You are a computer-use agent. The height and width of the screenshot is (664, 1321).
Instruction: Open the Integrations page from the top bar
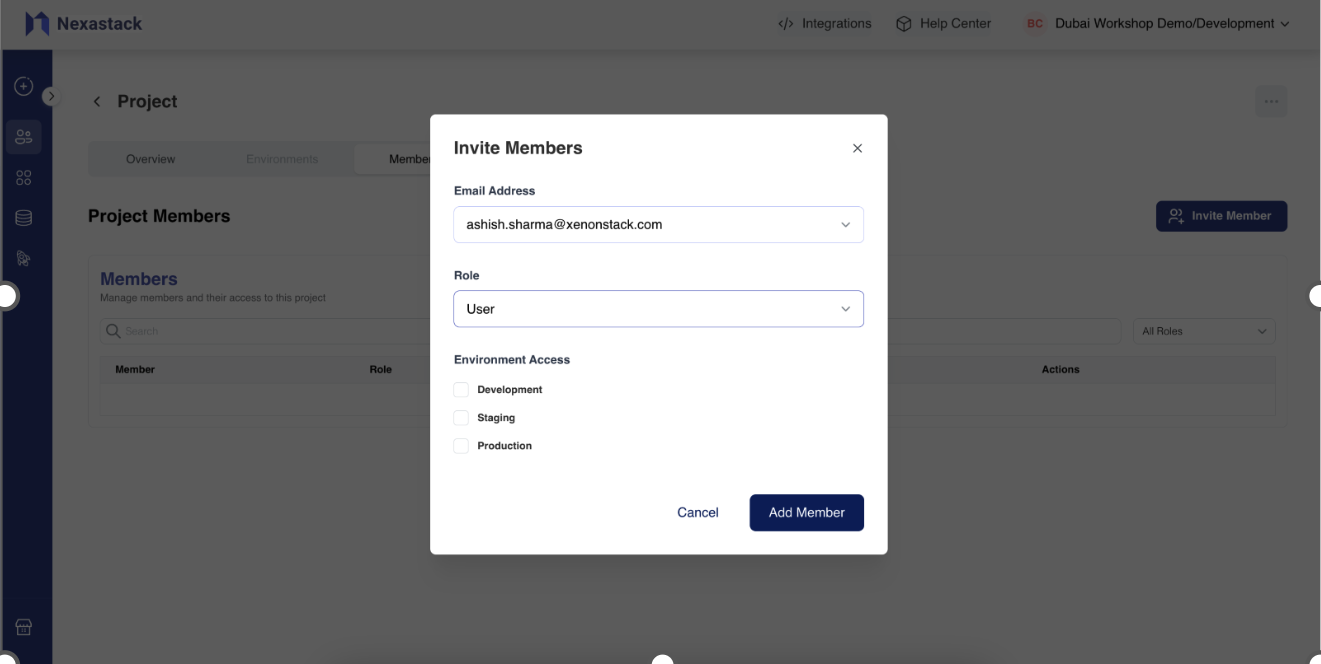pos(825,23)
